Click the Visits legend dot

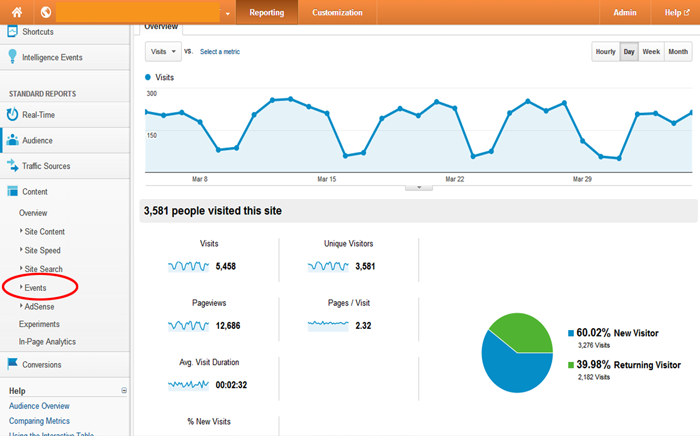[148, 77]
